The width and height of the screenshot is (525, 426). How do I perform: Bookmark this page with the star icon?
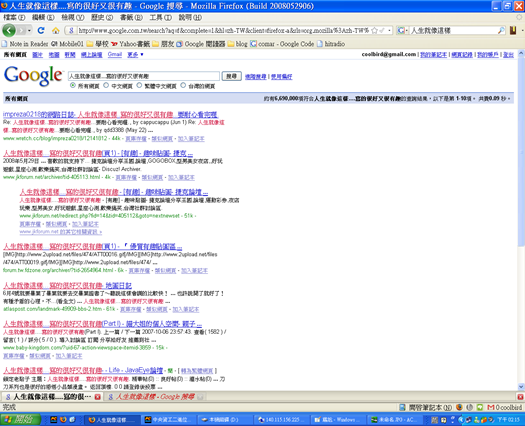point(374,30)
